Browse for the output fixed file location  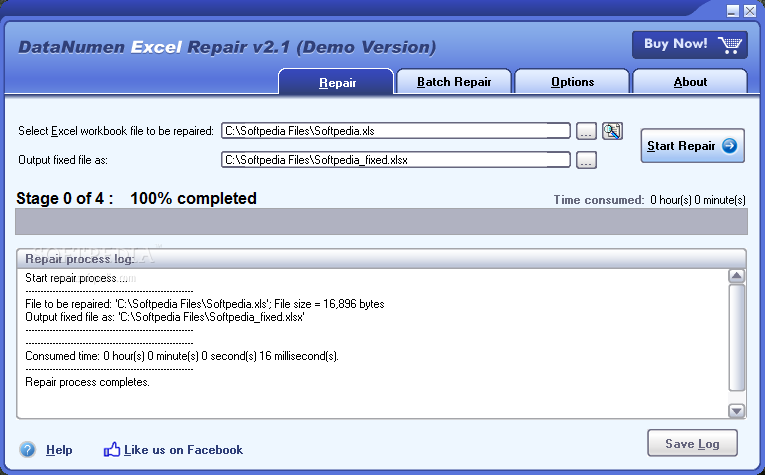point(586,160)
